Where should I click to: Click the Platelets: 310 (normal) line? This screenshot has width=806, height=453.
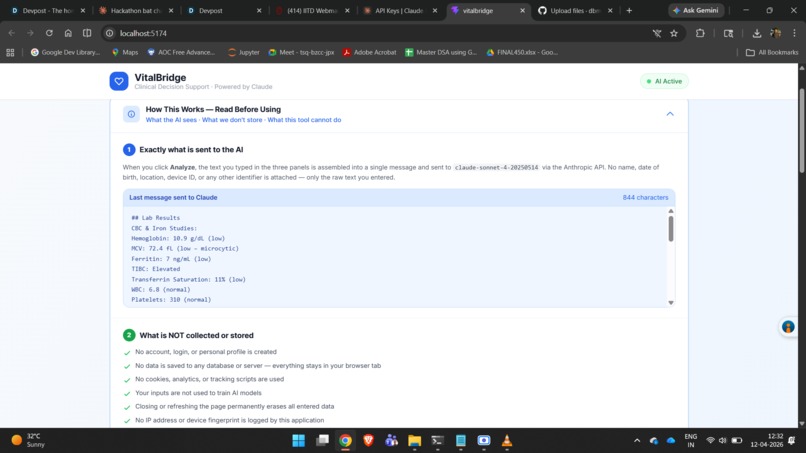[171, 300]
